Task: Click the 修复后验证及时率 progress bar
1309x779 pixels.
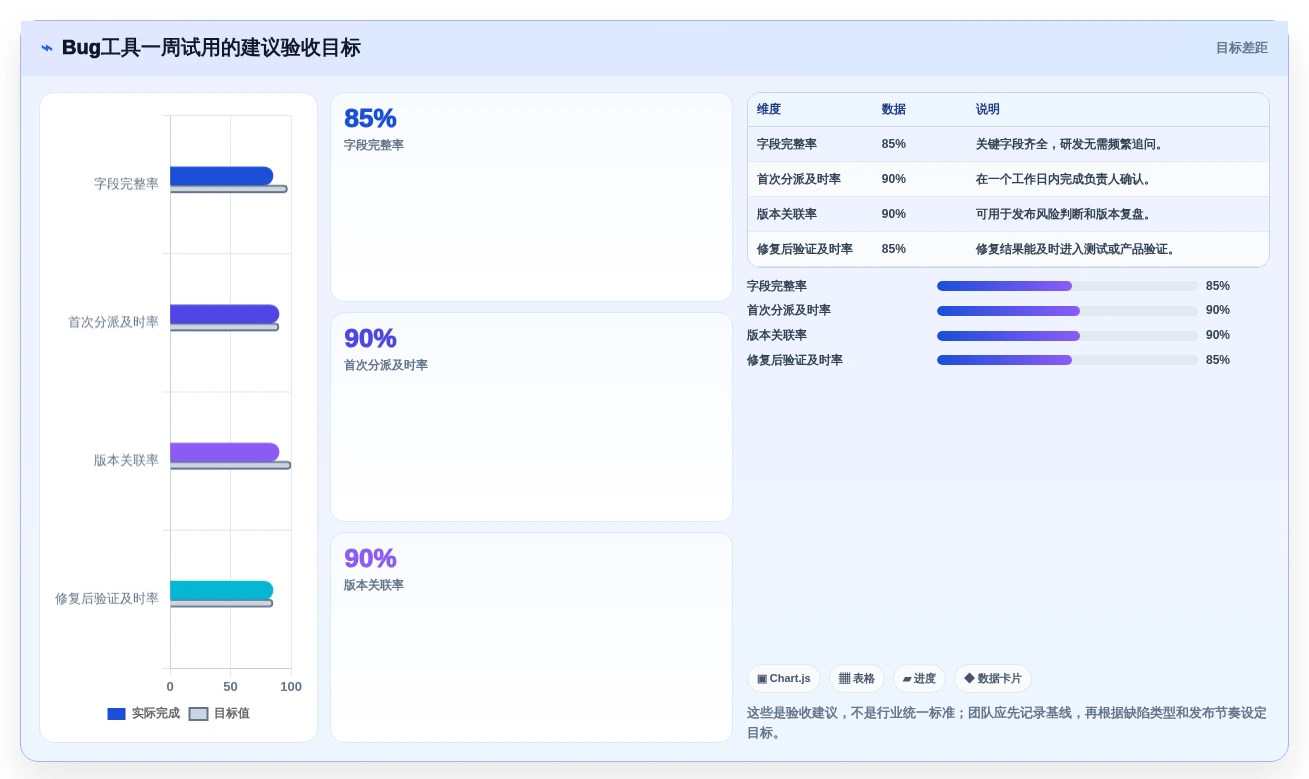Action: point(1067,360)
